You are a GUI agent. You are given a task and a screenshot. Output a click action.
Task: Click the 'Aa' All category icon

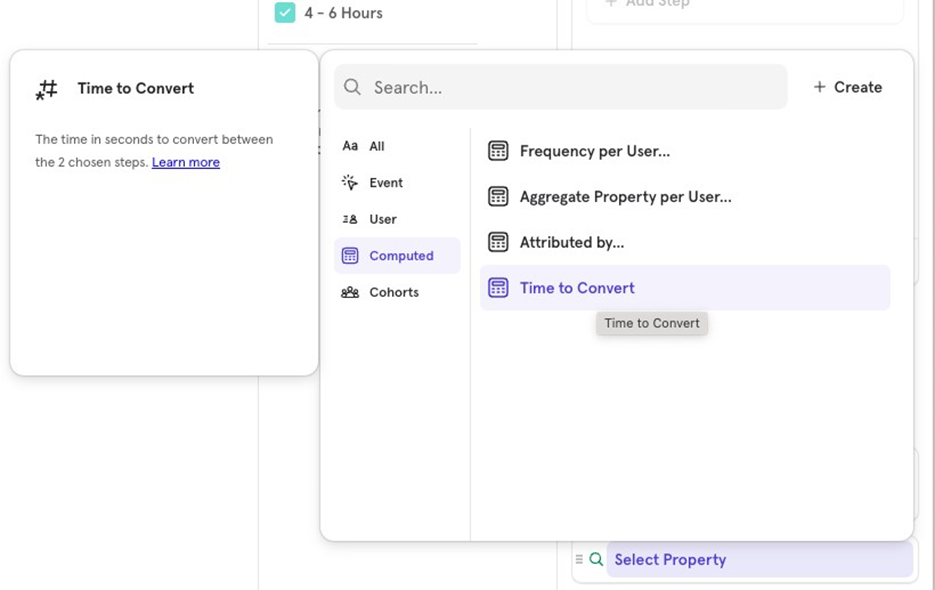pyautogui.click(x=350, y=146)
